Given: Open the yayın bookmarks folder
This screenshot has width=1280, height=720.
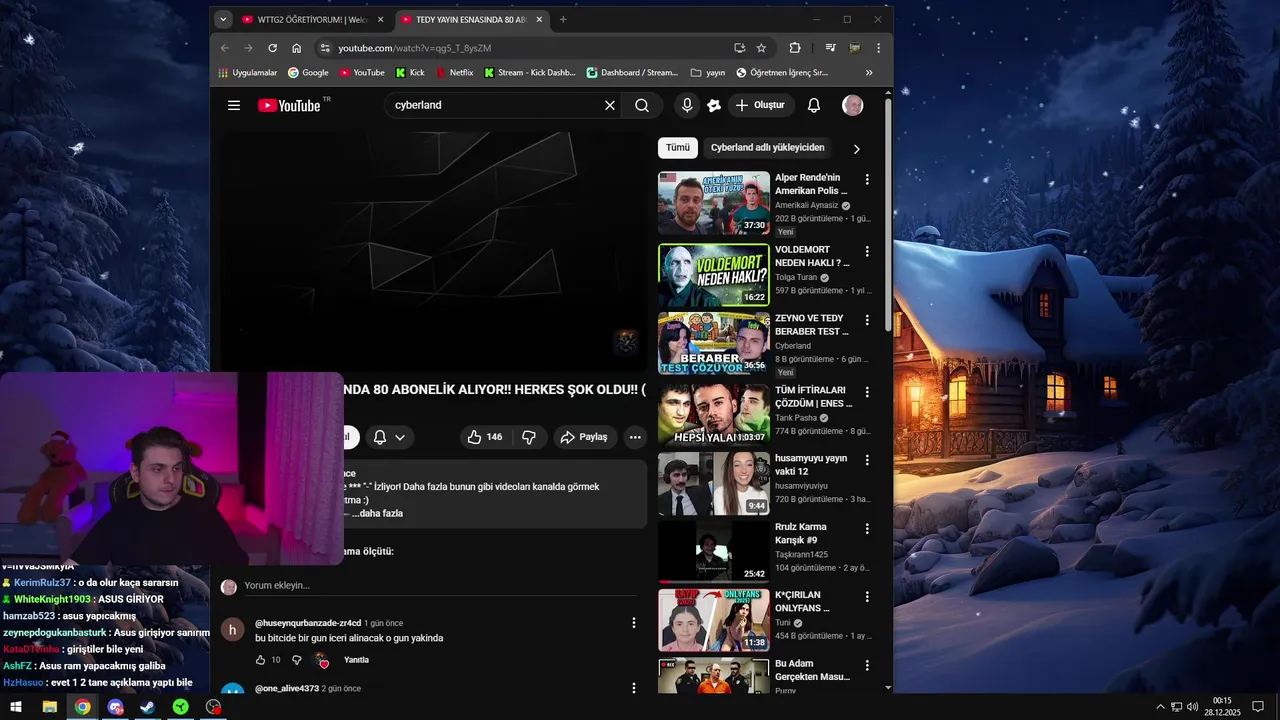Looking at the screenshot, I should tap(707, 72).
